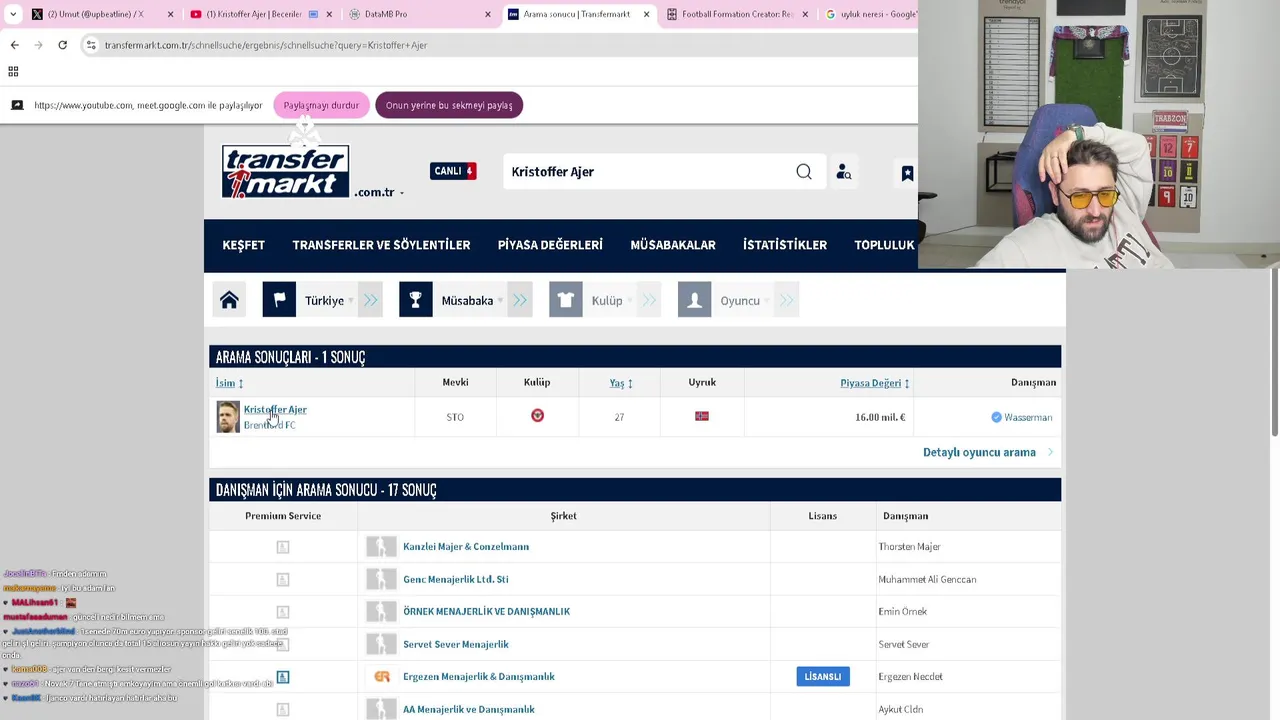Open Genc Menajerlik Ltd. Sti link
Image resolution: width=1280 pixels, height=720 pixels.
(455, 579)
